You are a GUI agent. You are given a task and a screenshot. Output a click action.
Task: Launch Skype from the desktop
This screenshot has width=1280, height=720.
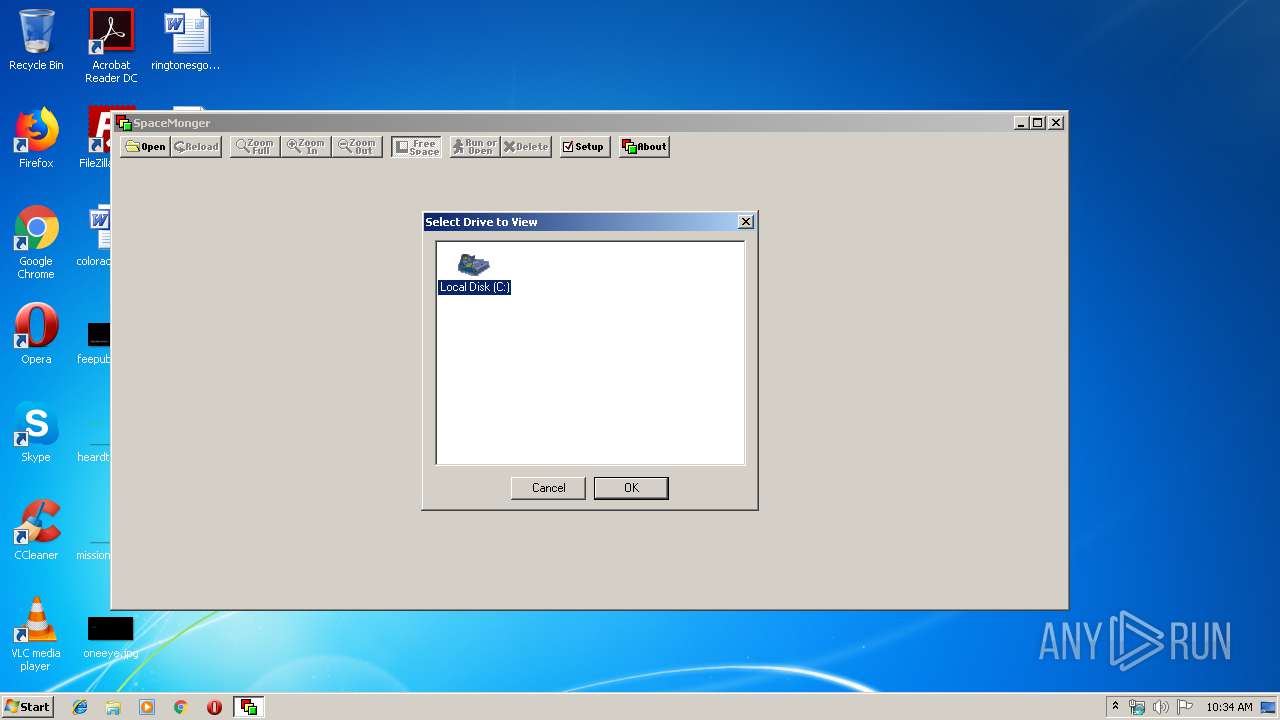tap(36, 432)
